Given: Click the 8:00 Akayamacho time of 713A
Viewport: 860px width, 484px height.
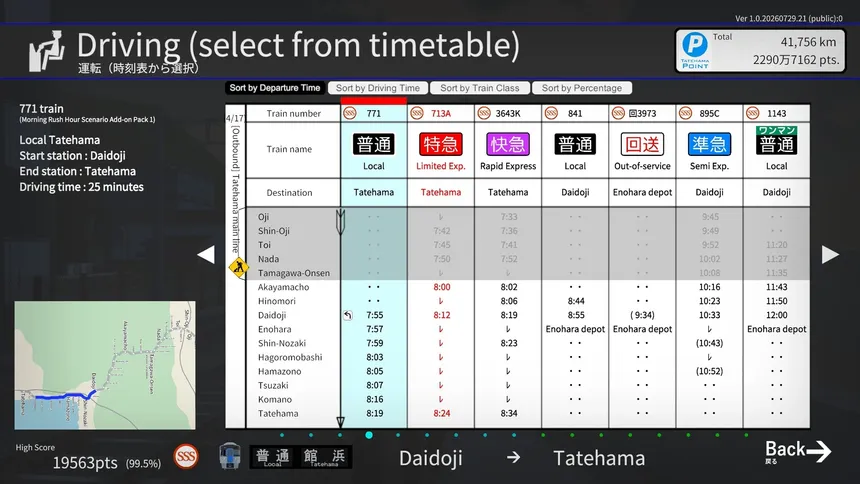Looking at the screenshot, I should 442,287.
